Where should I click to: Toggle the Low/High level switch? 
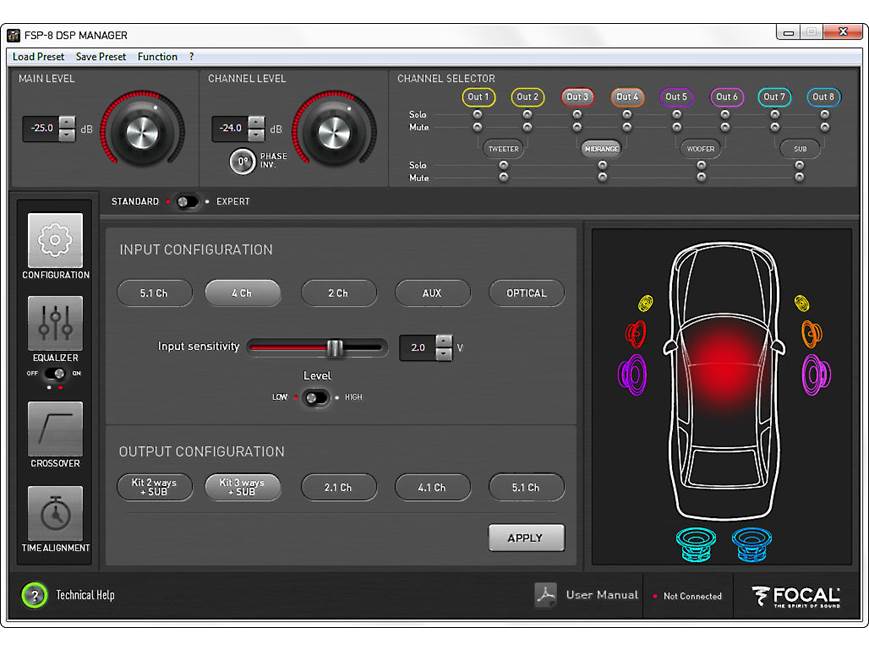[316, 398]
